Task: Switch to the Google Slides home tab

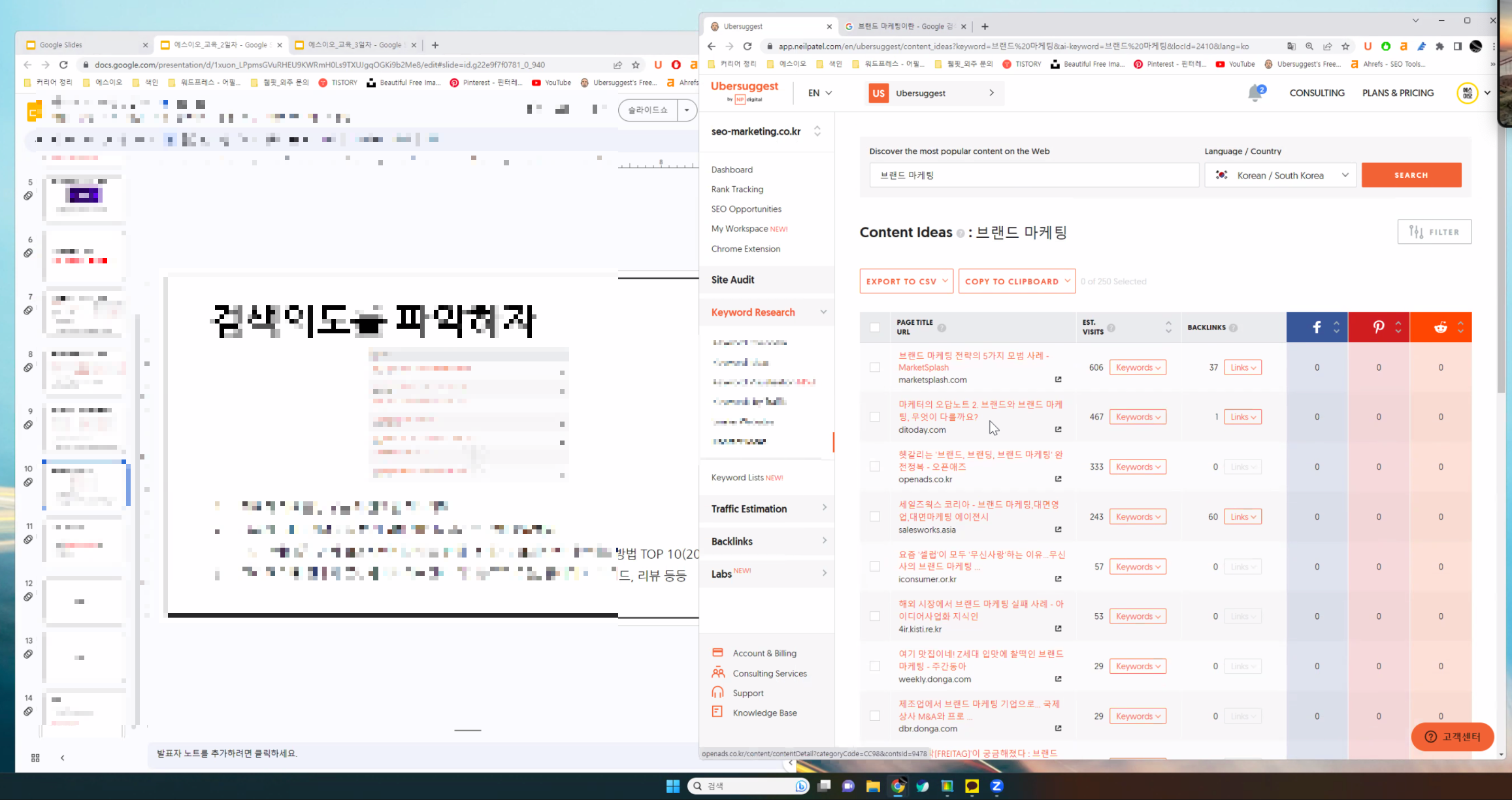Action: click(87, 45)
